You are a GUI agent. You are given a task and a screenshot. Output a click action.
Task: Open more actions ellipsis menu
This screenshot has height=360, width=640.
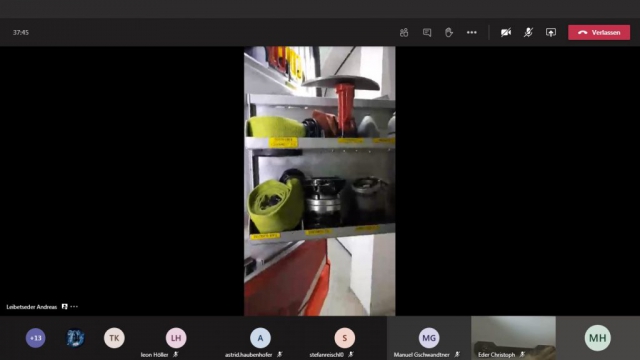point(471,32)
